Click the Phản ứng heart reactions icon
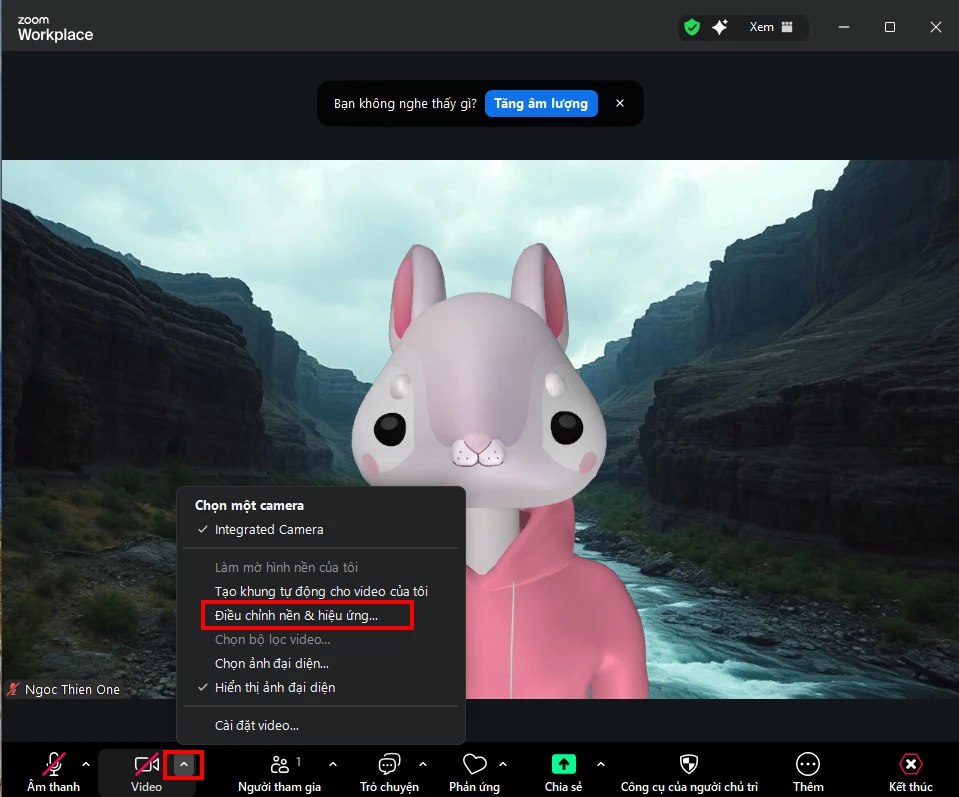This screenshot has width=959, height=797. (475, 766)
